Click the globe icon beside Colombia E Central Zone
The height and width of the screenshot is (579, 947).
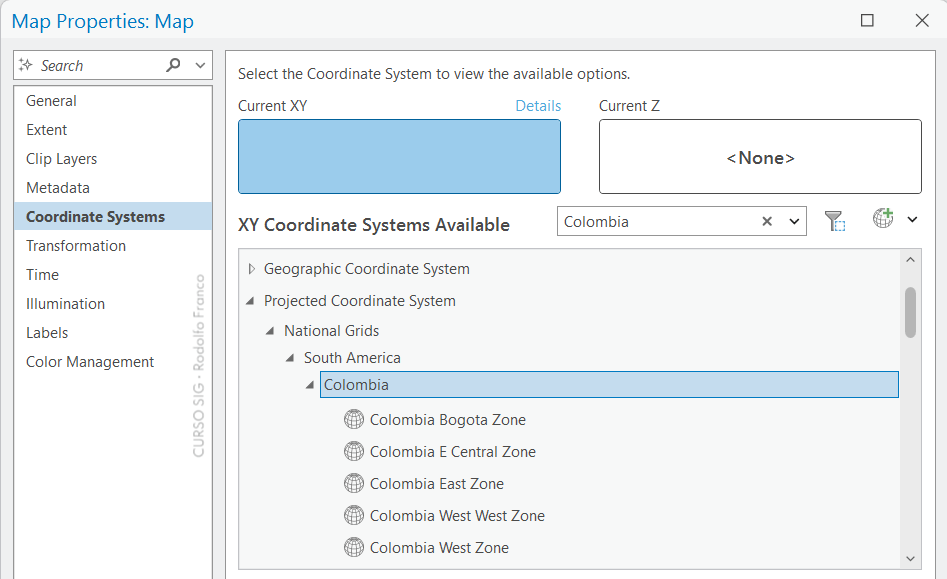pos(353,452)
